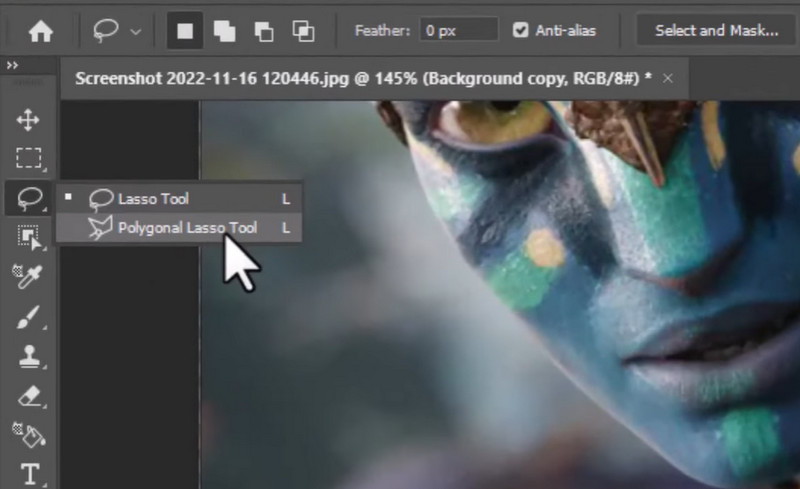Enable Intersect with Selection mode
Image resolution: width=800 pixels, height=489 pixels.
303,31
